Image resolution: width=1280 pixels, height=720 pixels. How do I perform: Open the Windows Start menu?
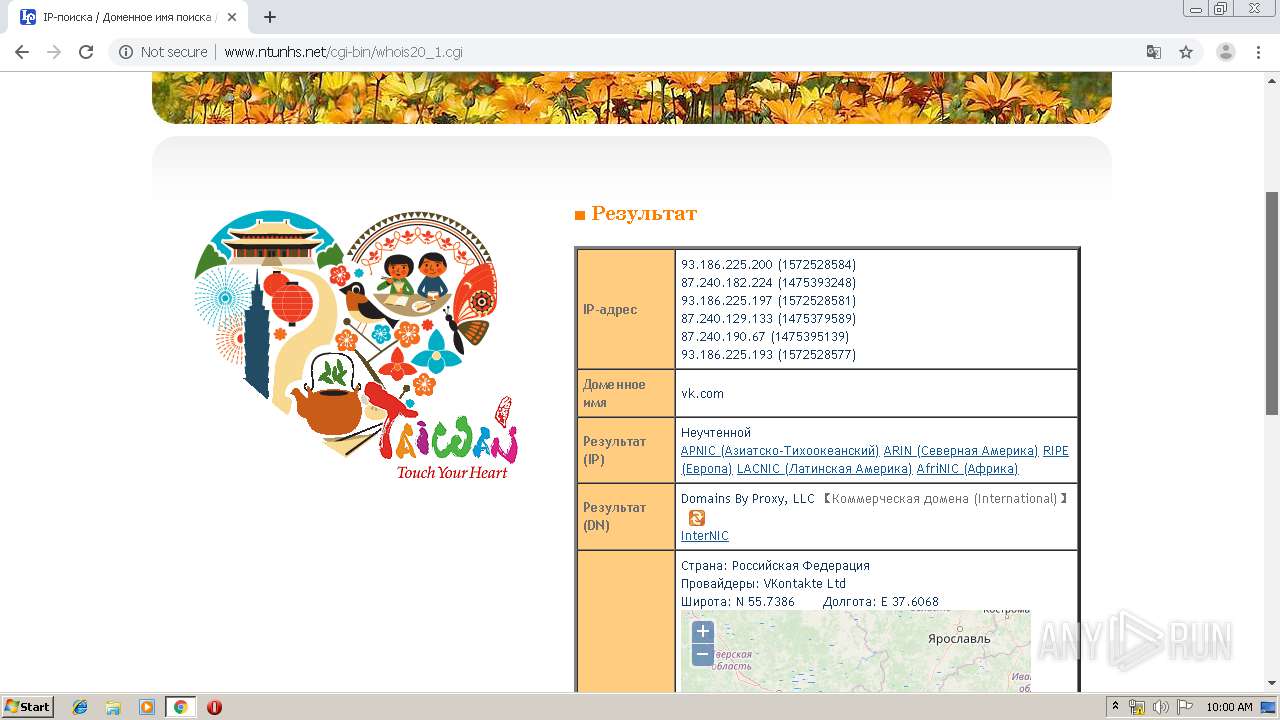click(28, 707)
